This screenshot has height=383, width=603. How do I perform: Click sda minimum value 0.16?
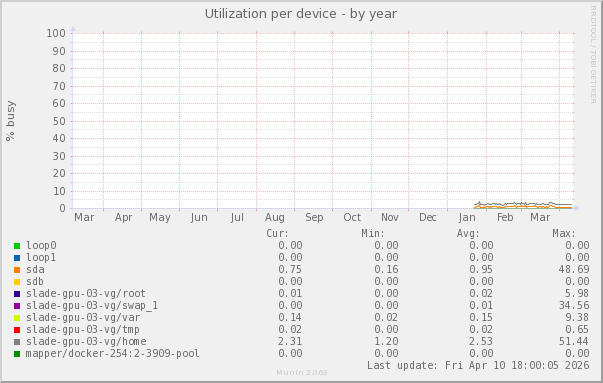[x=386, y=269]
